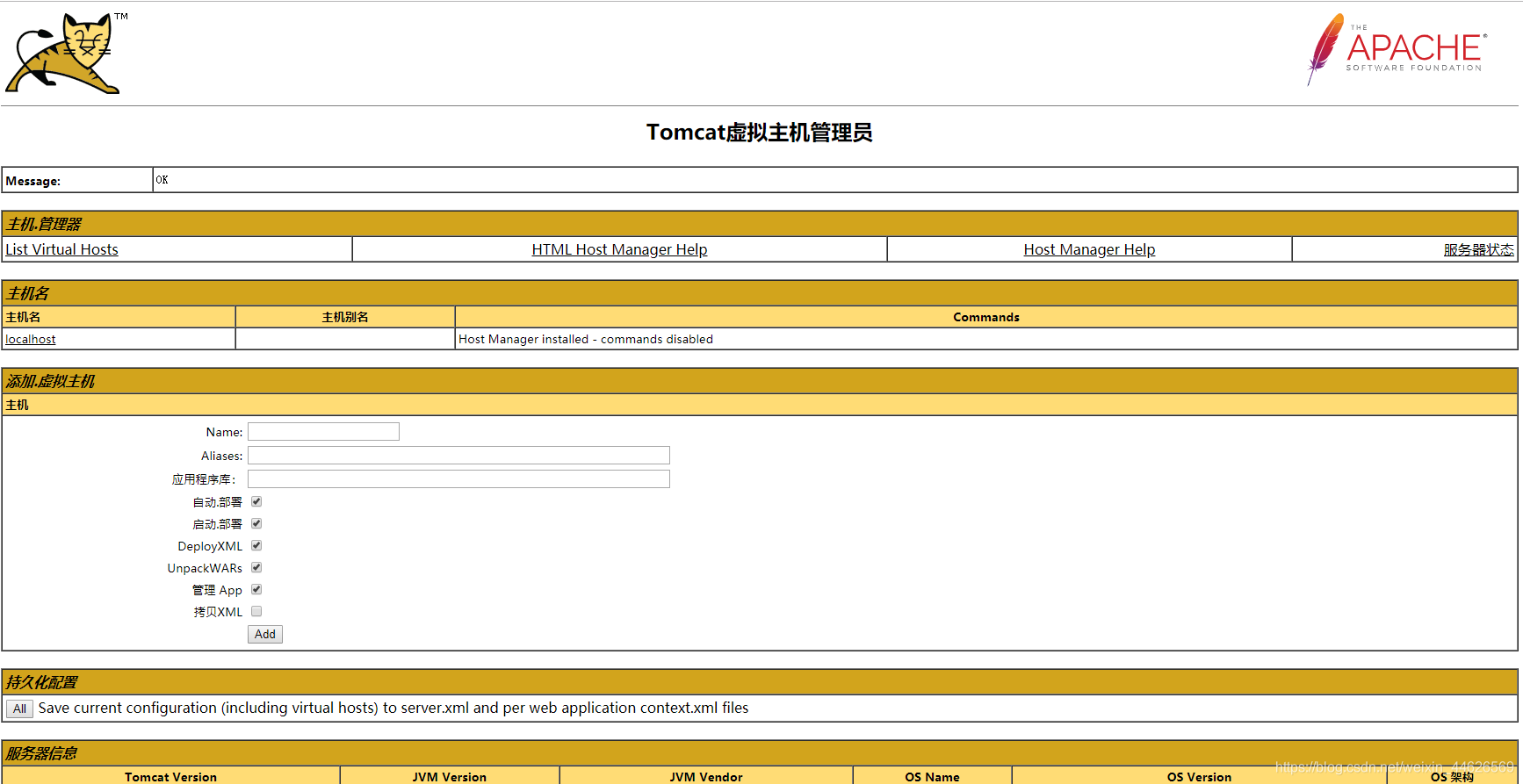This screenshot has width=1523, height=784.
Task: Click the Save current configuration description text
Action: point(393,708)
